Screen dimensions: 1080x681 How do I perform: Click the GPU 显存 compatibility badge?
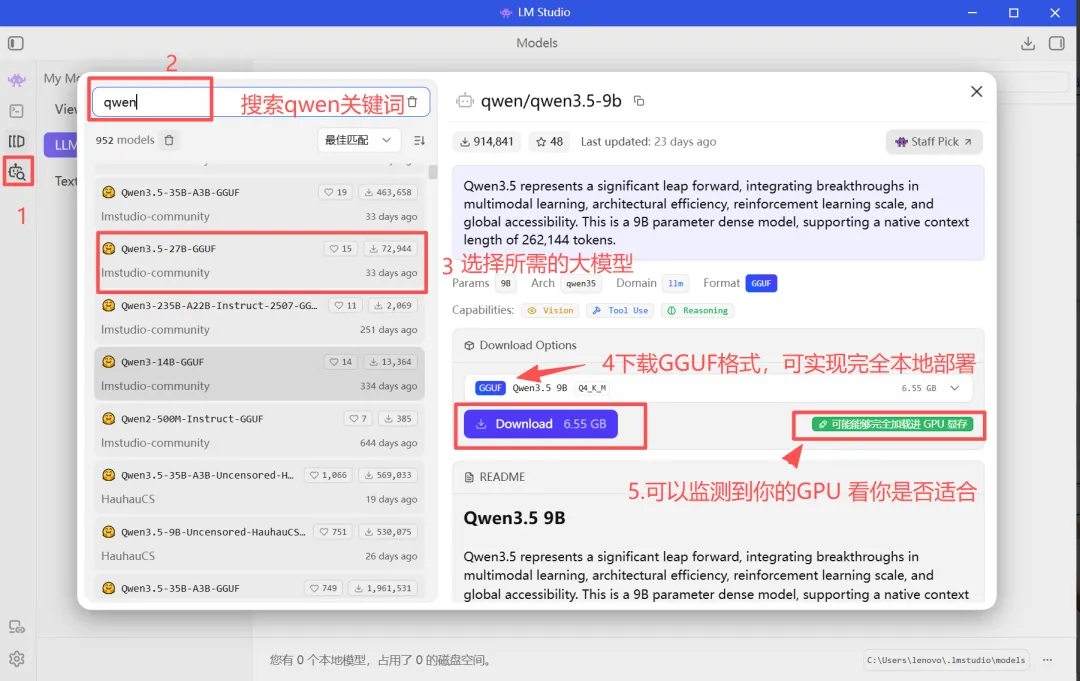tap(892, 424)
